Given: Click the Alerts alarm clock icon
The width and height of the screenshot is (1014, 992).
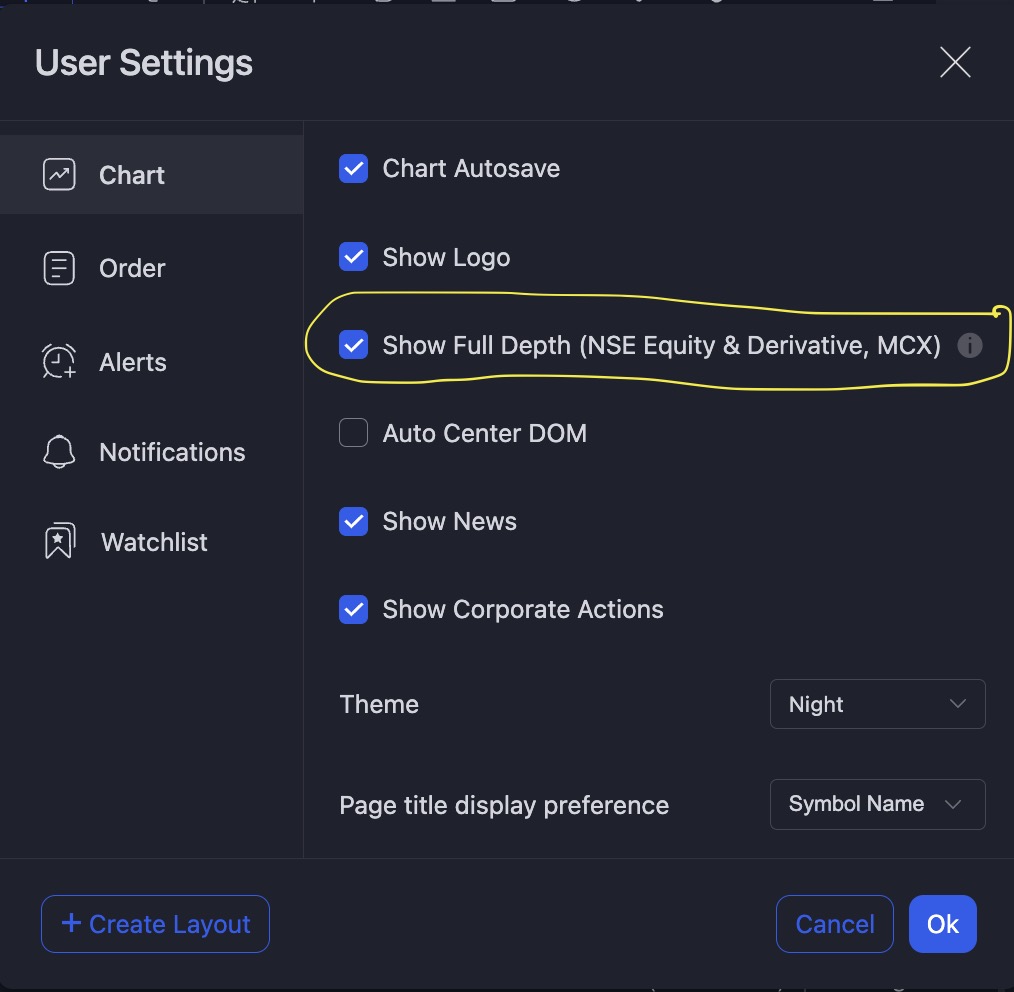Looking at the screenshot, I should [59, 362].
